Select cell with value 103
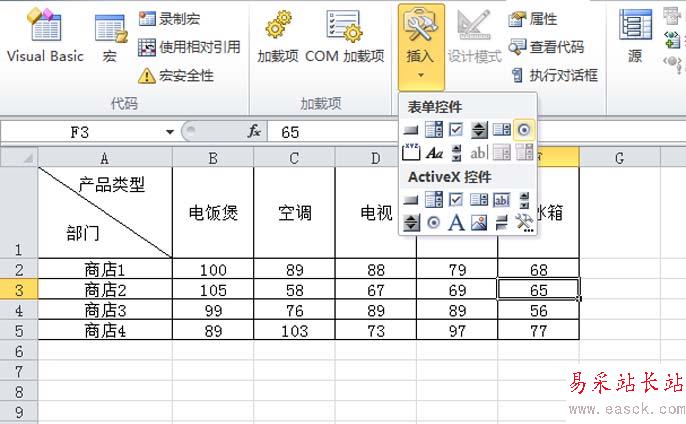 pyautogui.click(x=294, y=330)
